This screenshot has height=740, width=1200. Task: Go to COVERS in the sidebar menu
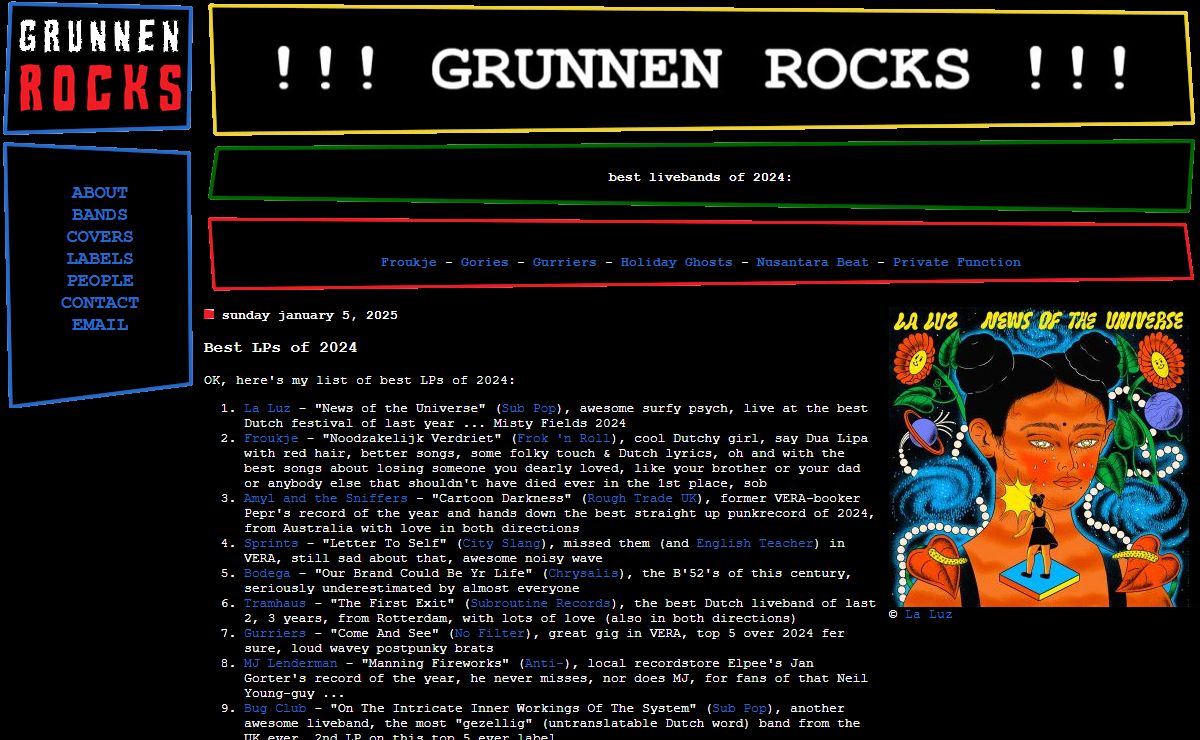click(x=100, y=237)
